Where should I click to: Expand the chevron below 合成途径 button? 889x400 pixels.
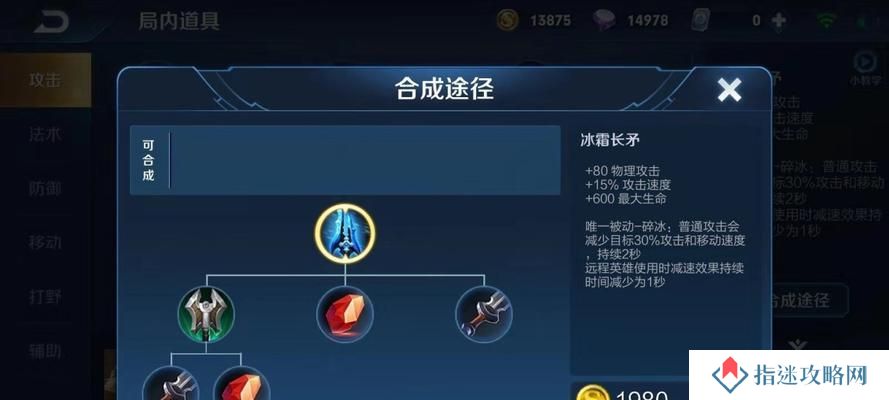pyautogui.click(x=798, y=344)
